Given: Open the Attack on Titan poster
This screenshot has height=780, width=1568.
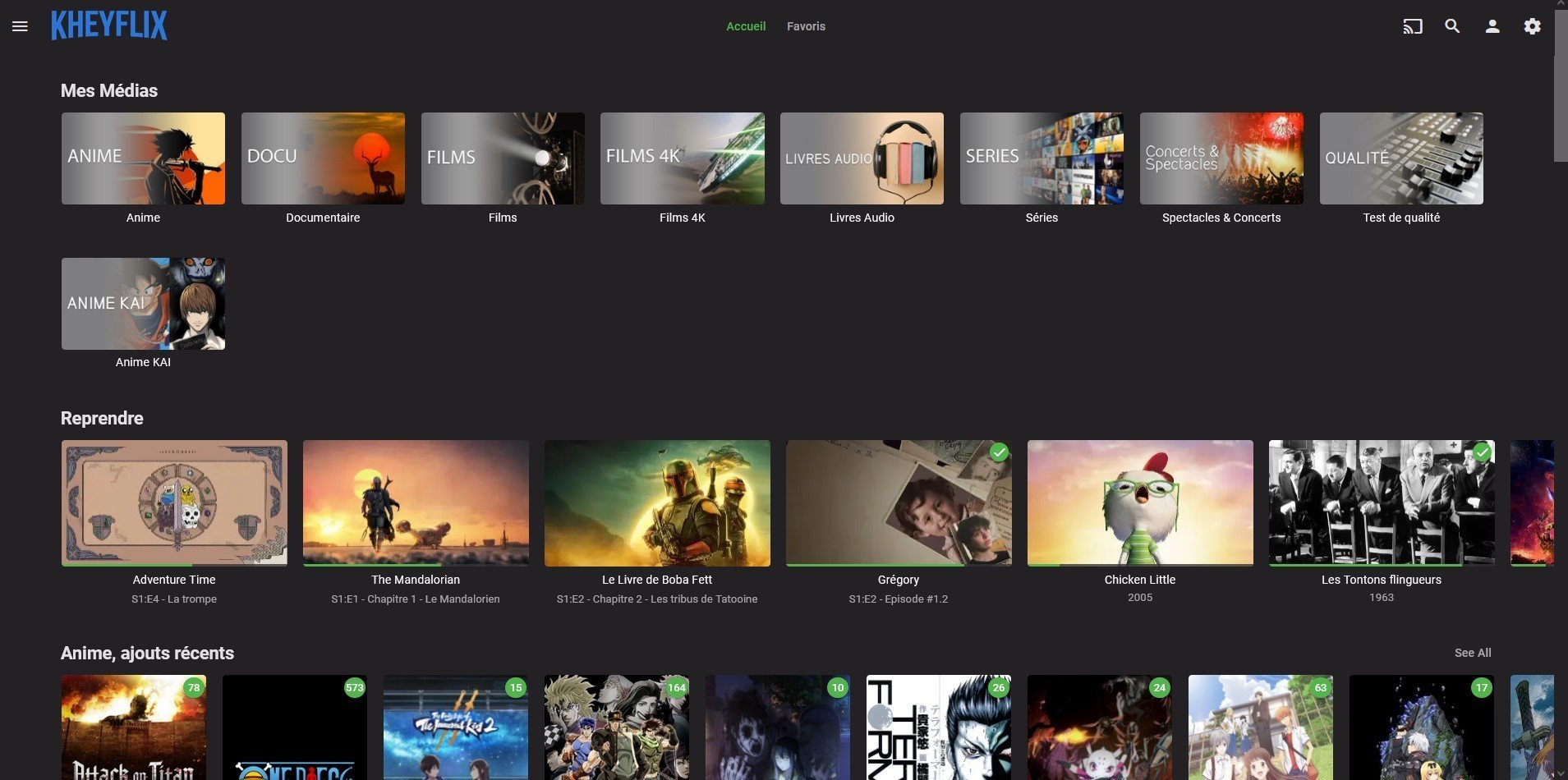Looking at the screenshot, I should [134, 727].
